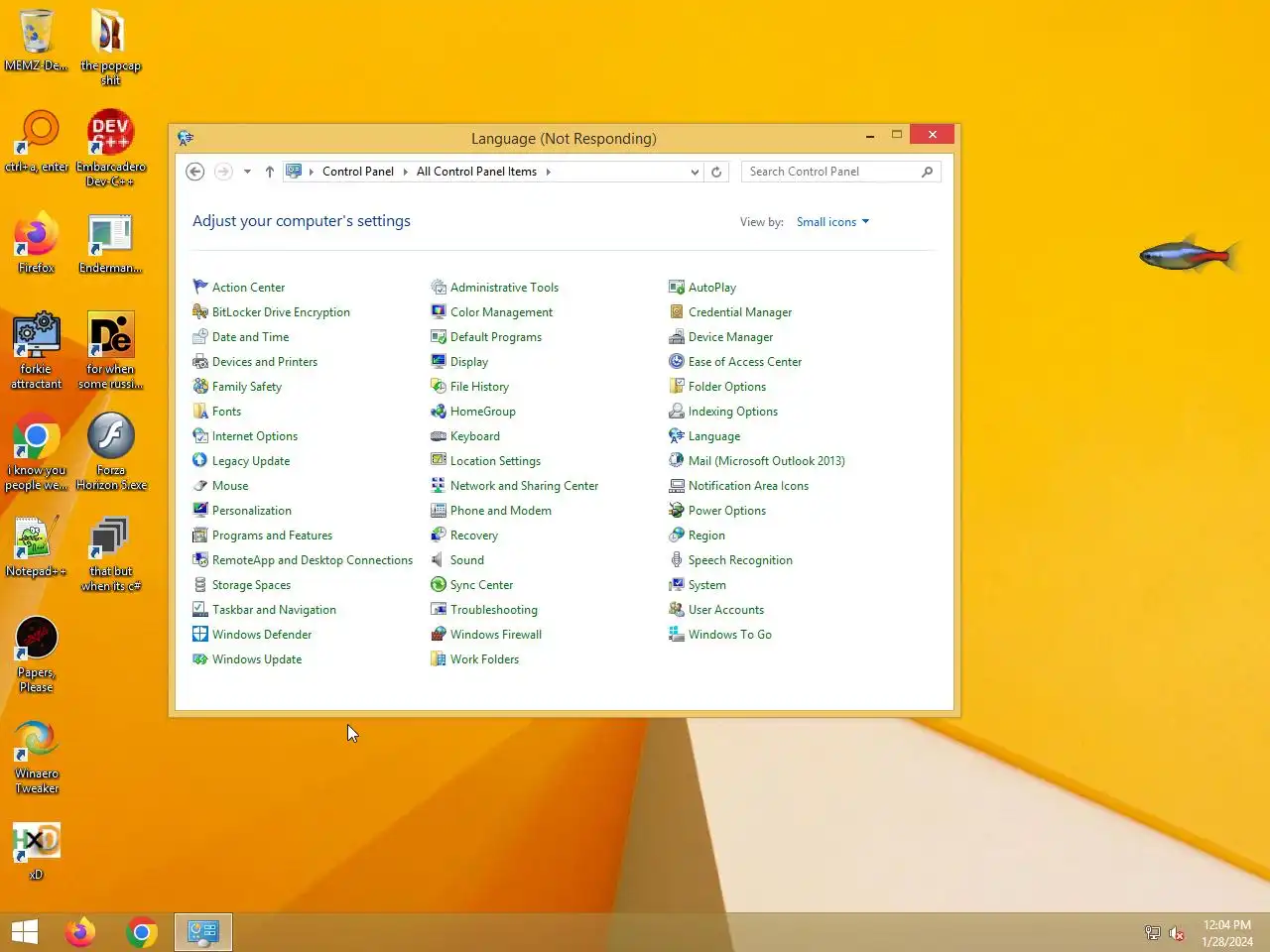Go back with the Back arrow

[195, 172]
